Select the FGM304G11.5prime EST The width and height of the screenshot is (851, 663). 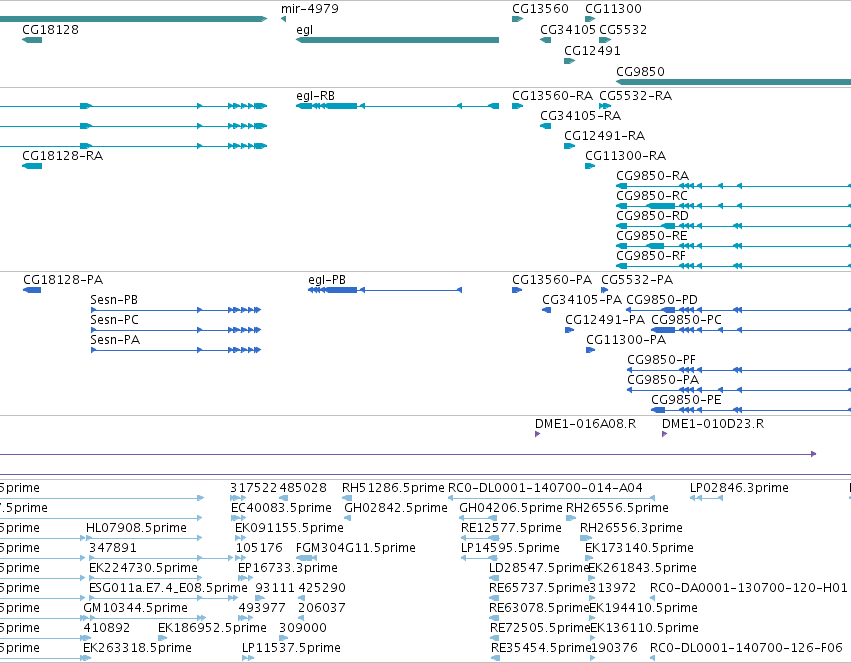tap(306, 558)
